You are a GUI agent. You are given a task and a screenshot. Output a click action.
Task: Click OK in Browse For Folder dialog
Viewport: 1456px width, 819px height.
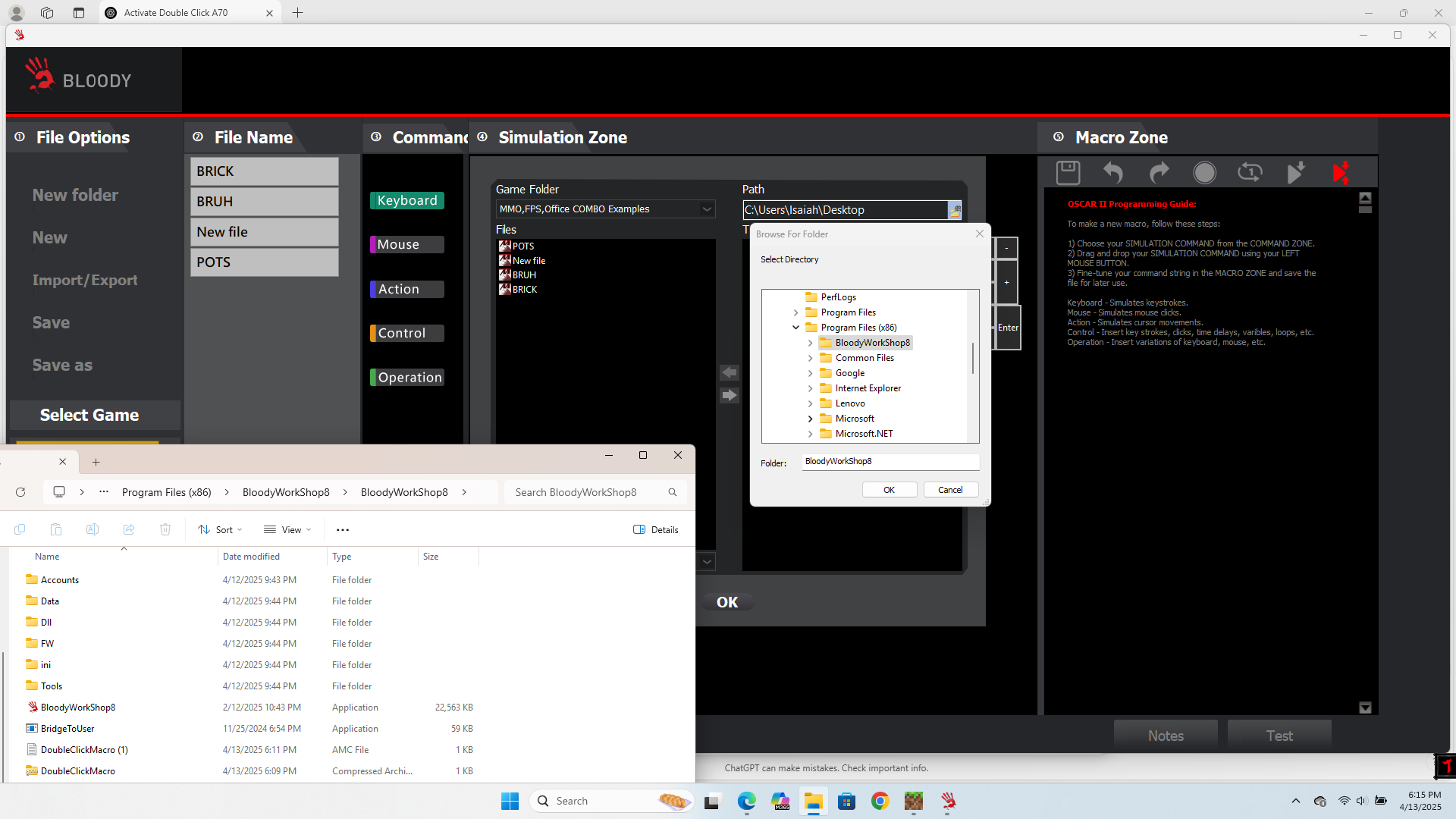889,490
